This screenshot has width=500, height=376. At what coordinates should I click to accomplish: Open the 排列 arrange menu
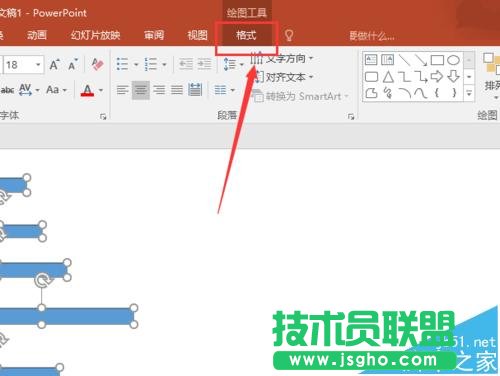pyautogui.click(x=492, y=75)
